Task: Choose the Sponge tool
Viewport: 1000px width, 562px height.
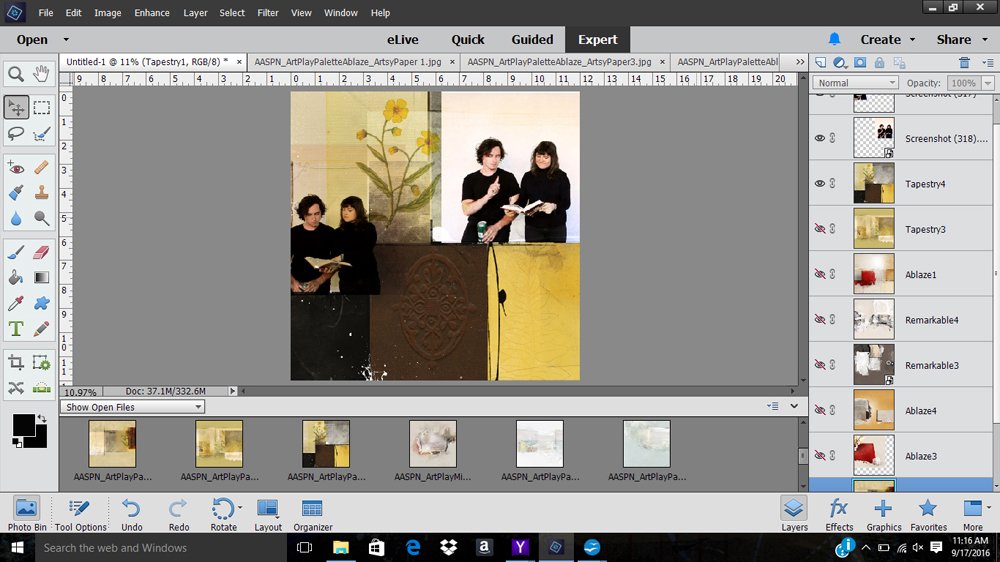Action: click(x=41, y=218)
